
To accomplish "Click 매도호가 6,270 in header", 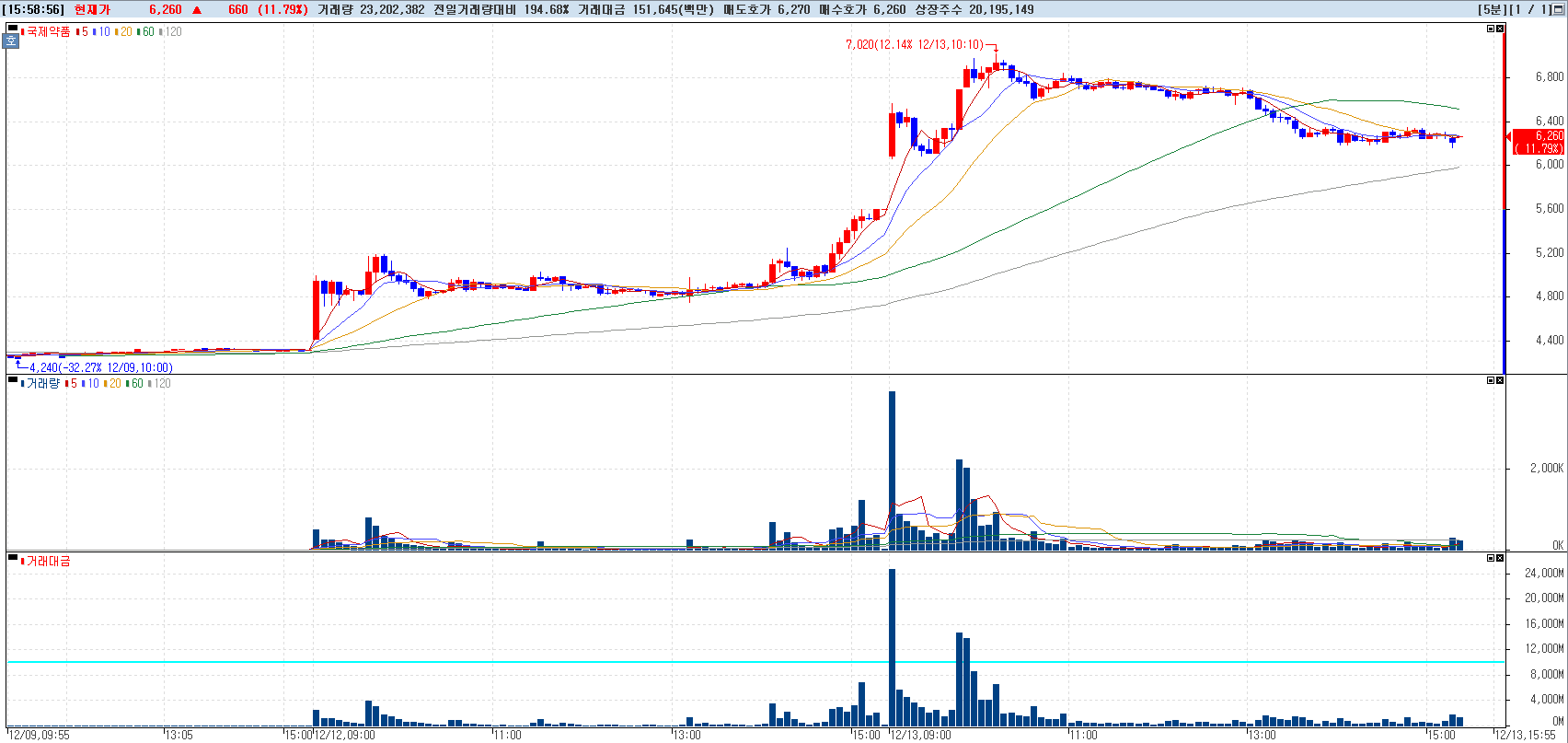I will pos(767,9).
